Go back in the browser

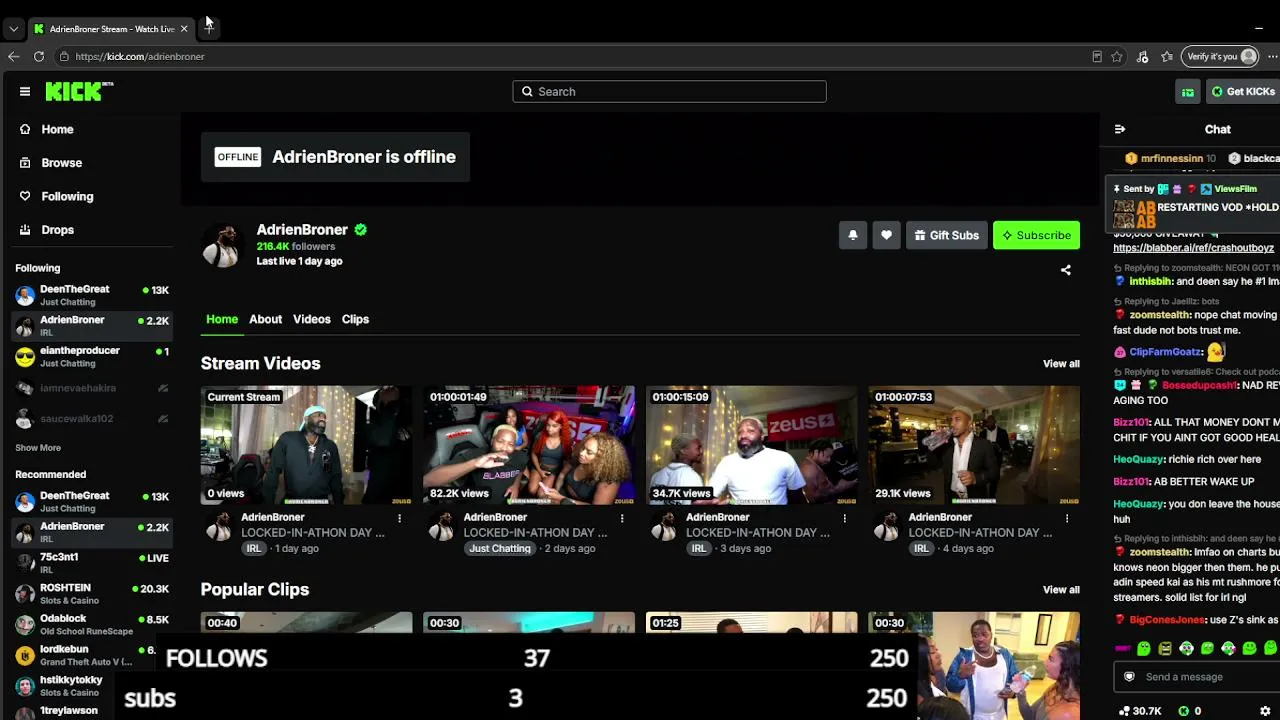click(x=14, y=56)
